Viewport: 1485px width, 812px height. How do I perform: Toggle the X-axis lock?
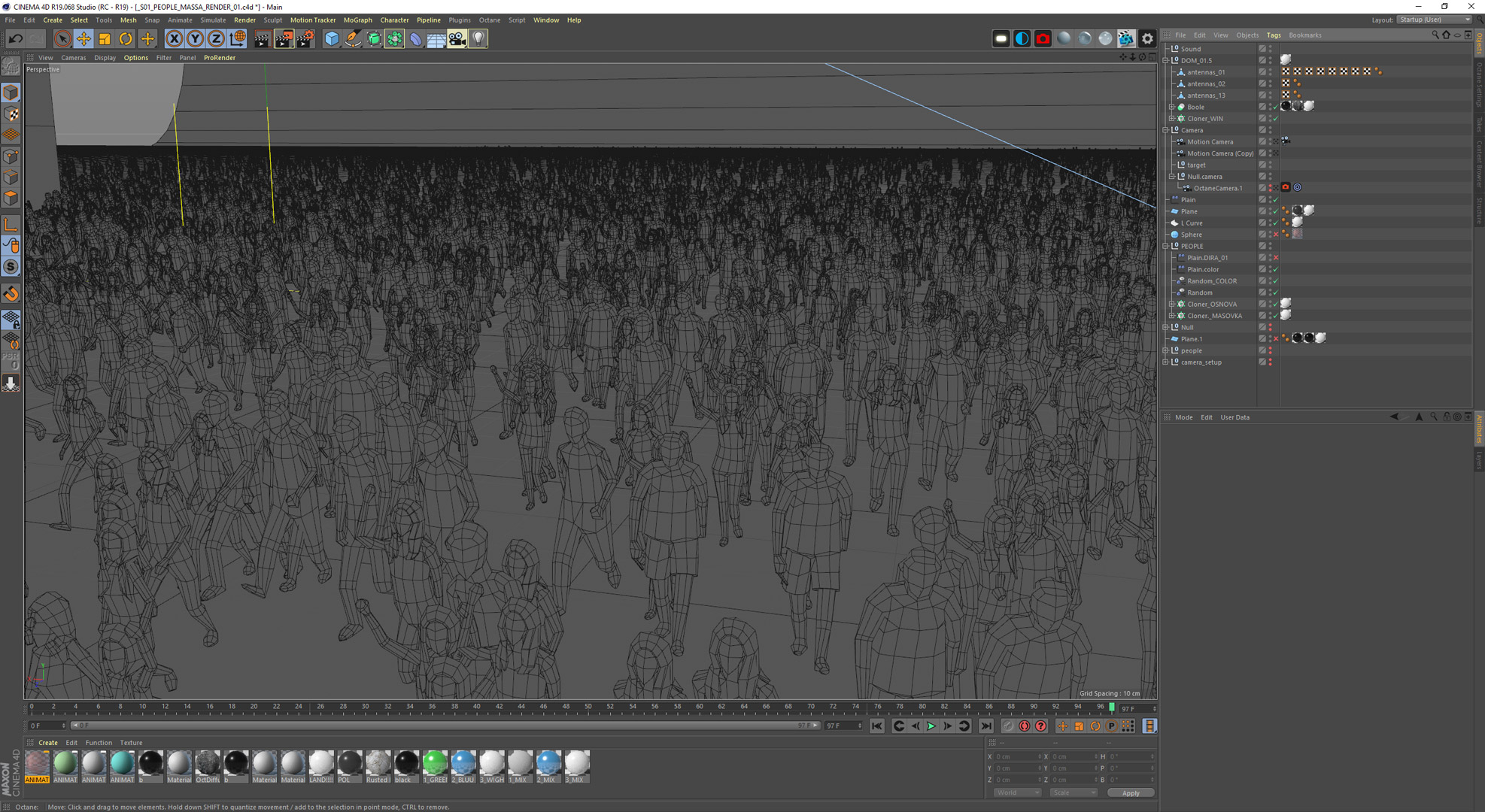coord(174,38)
